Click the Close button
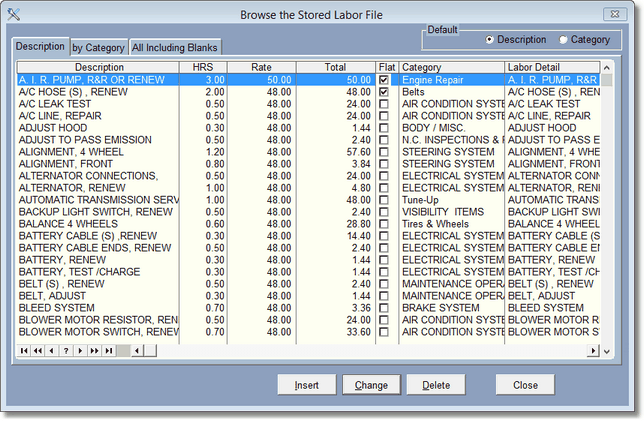Image resolution: width=644 pixels, height=421 pixels. (x=525, y=385)
